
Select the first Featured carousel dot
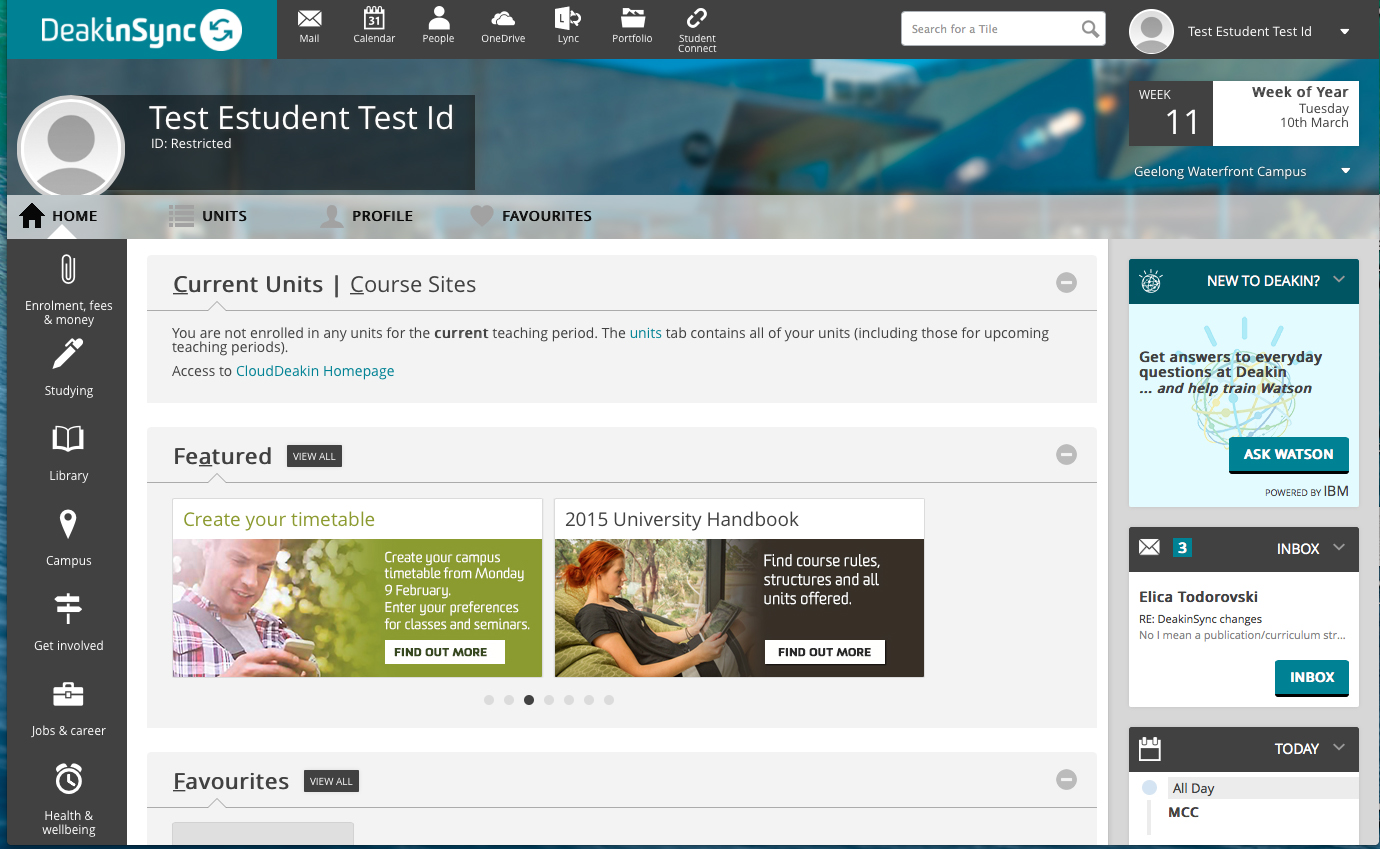489,700
